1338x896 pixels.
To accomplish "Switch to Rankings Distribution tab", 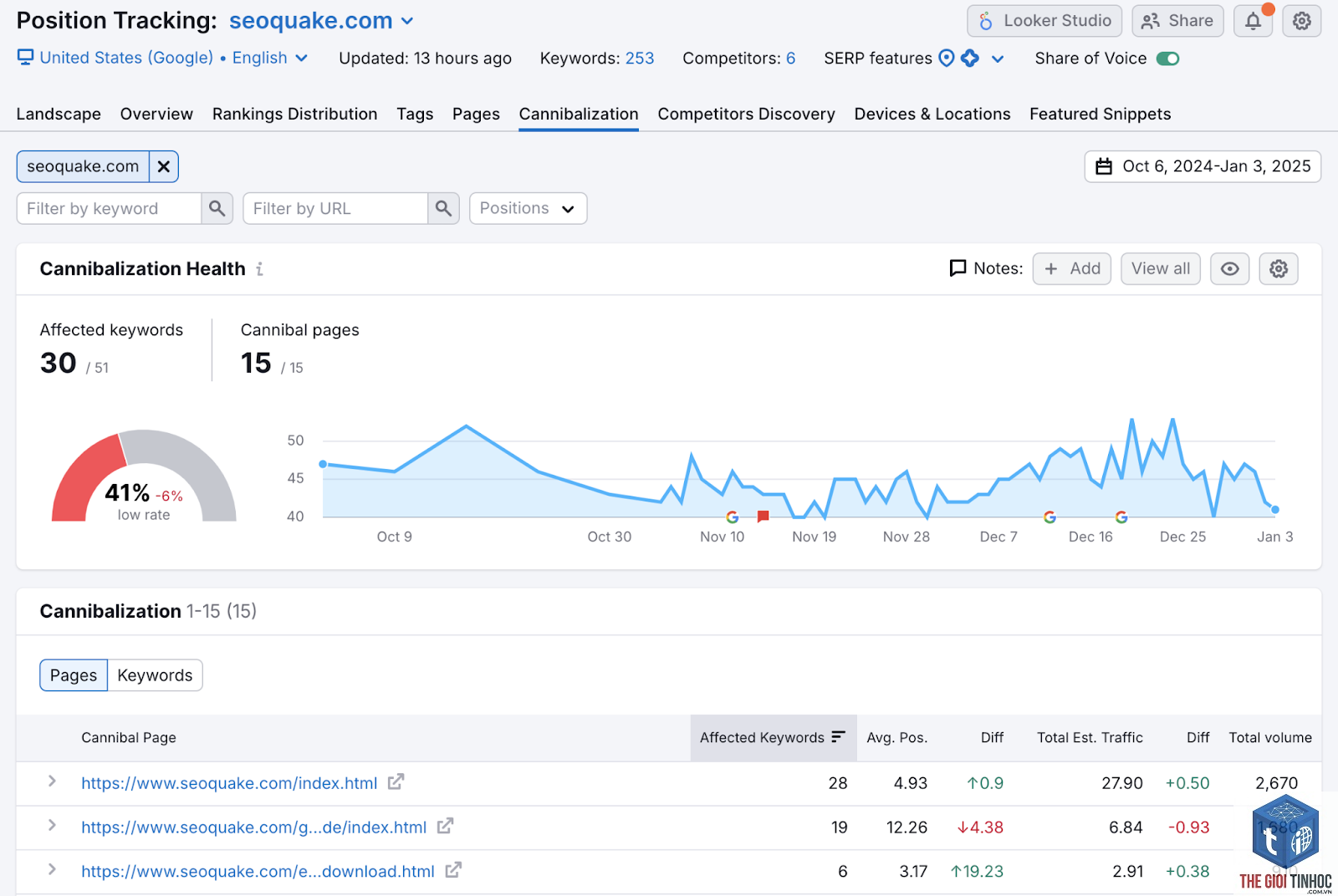I will tap(294, 114).
